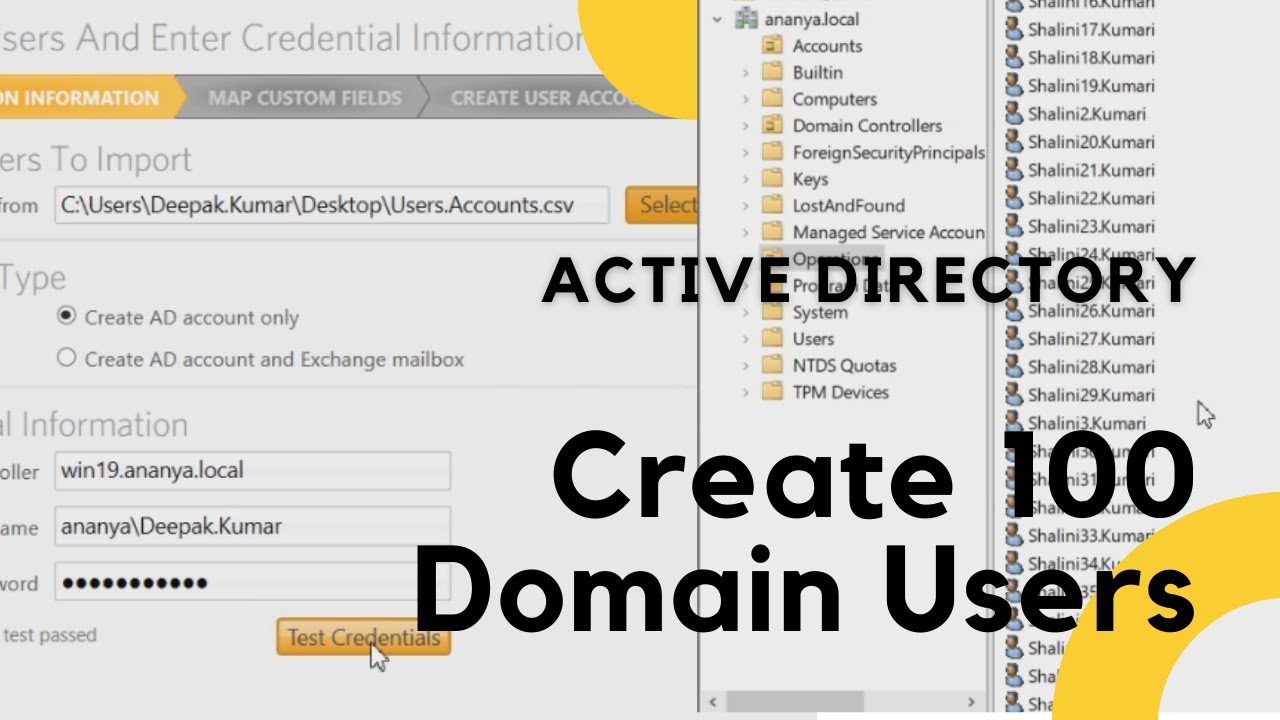
Task: Click the user icon for Shalini21.Kumari
Action: [1013, 169]
